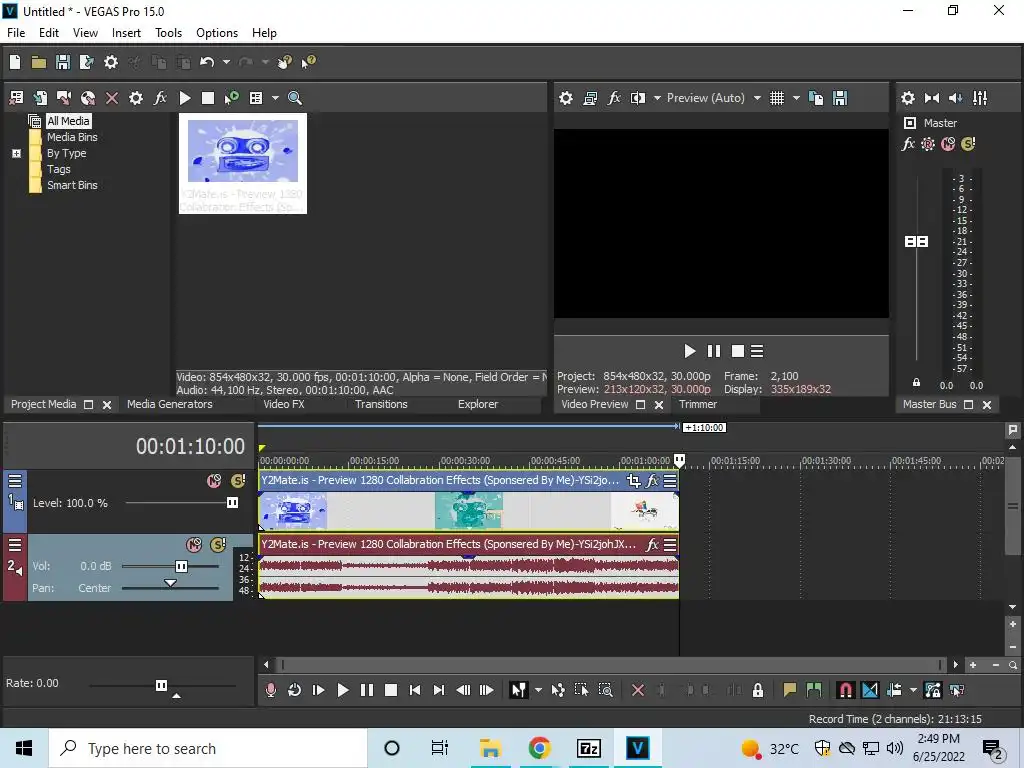Open project properties gear in main toolbar

[111, 62]
